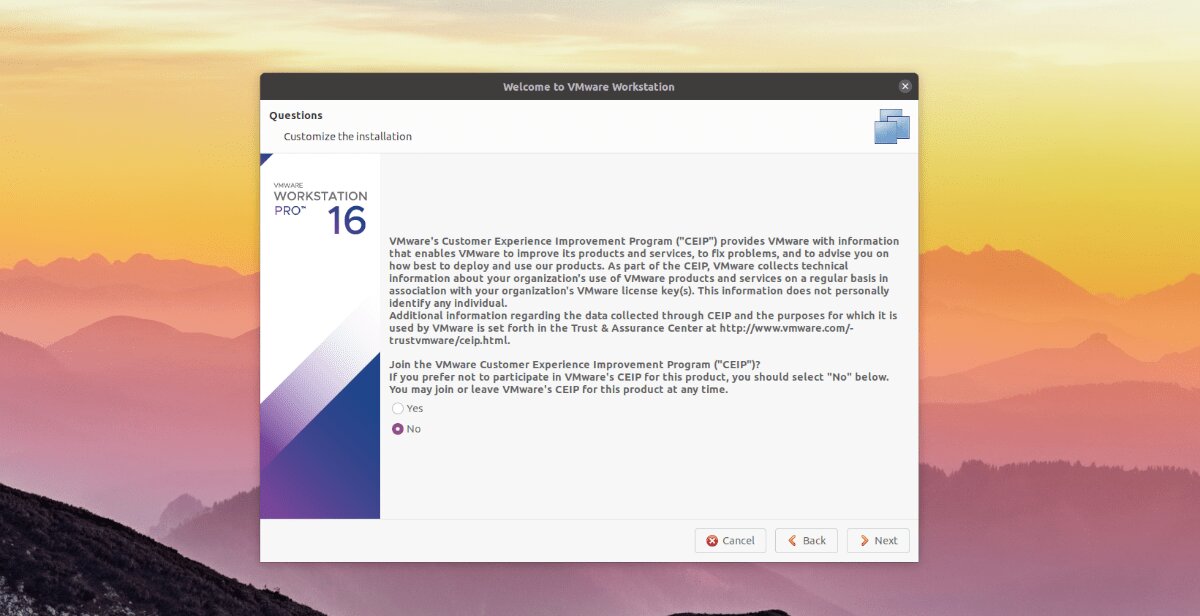Cancel the VMware installation
This screenshot has width=1200, height=616.
tap(731, 540)
